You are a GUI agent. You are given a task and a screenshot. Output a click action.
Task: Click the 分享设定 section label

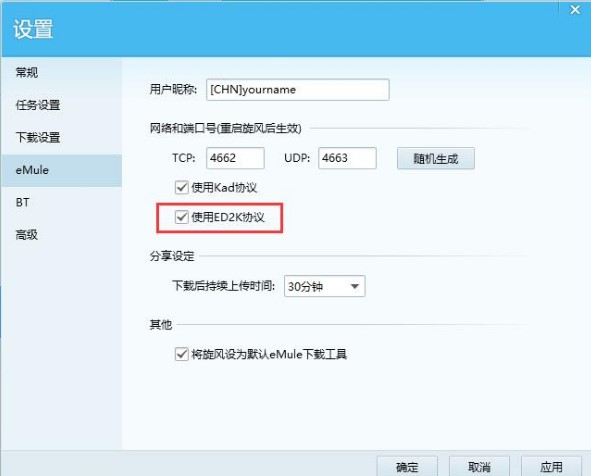pyautogui.click(x=172, y=256)
